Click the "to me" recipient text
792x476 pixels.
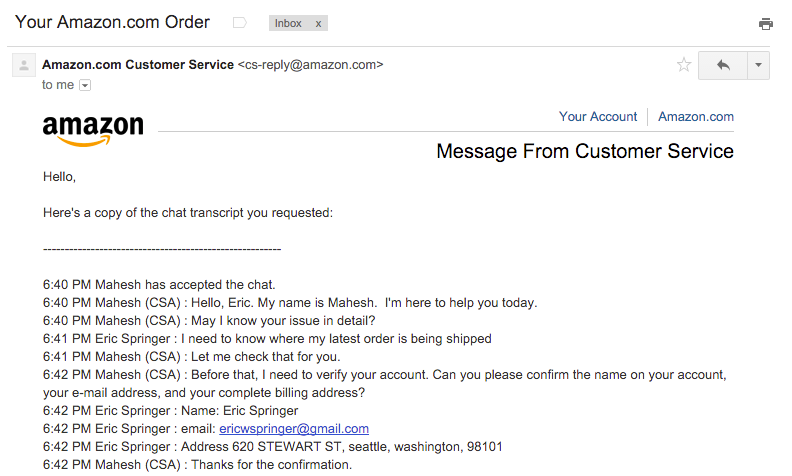point(58,85)
